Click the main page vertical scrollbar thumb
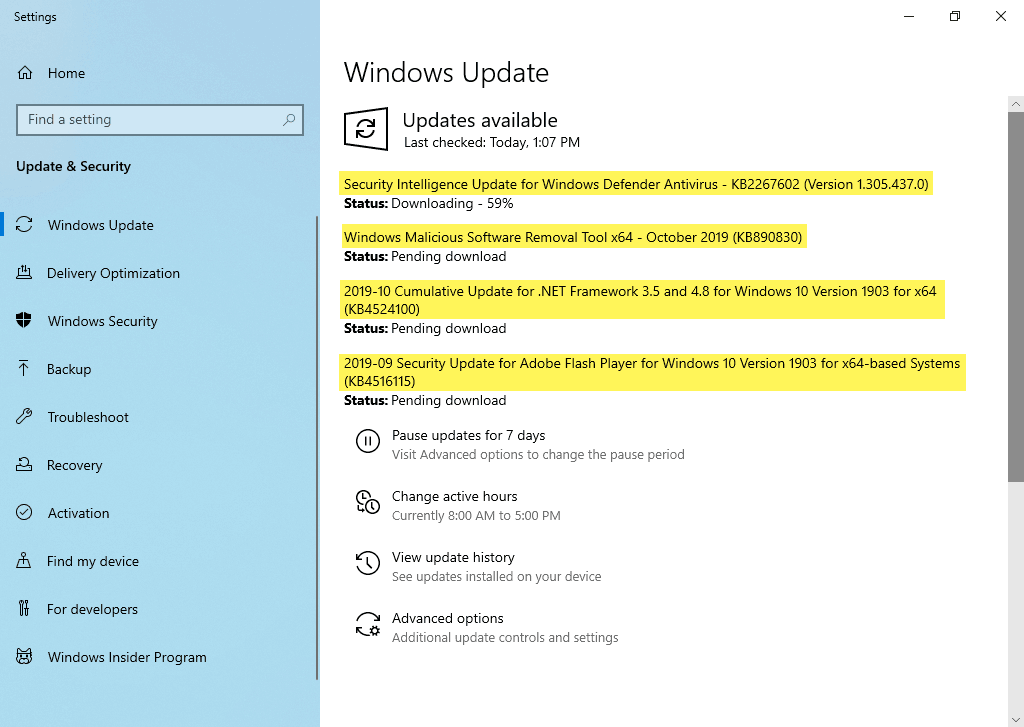 click(1016, 297)
